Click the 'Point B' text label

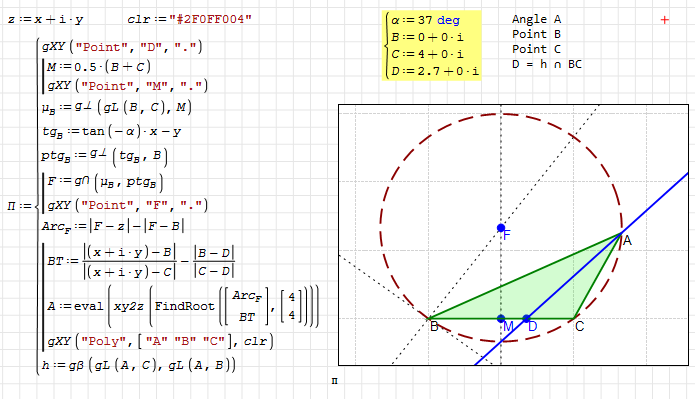coord(536,34)
